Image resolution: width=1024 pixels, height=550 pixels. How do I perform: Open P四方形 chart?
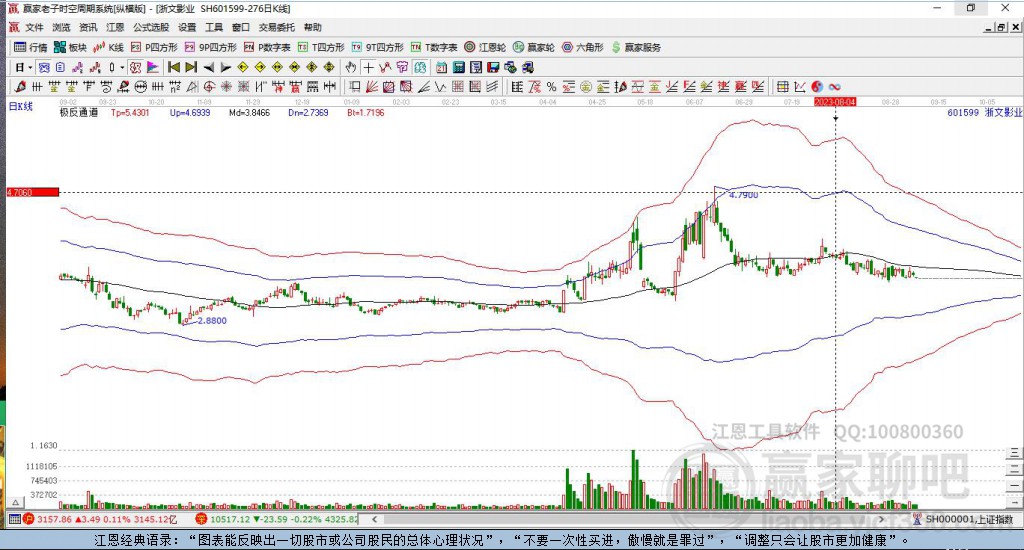154,47
